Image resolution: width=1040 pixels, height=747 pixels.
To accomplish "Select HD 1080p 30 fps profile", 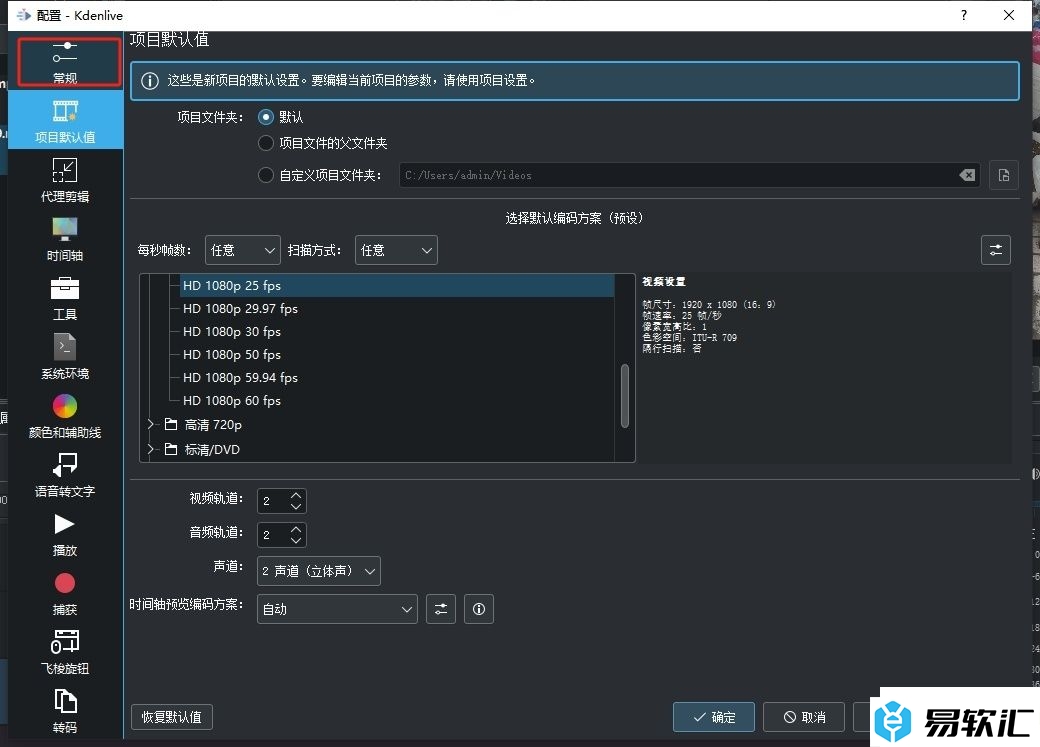I will click(x=397, y=332).
